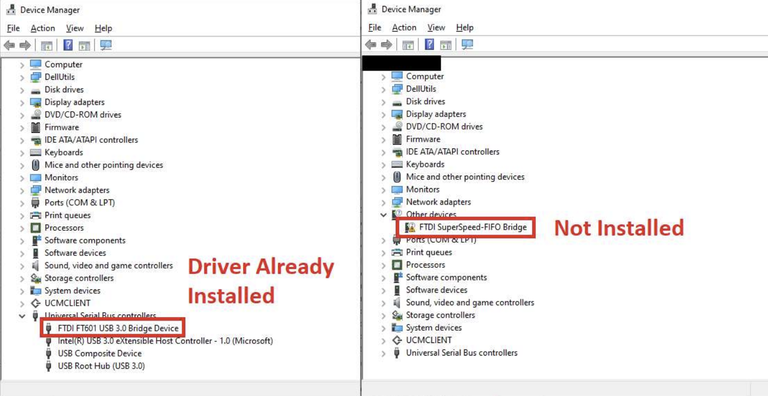Select Firmware icon in right window

(x=397, y=139)
